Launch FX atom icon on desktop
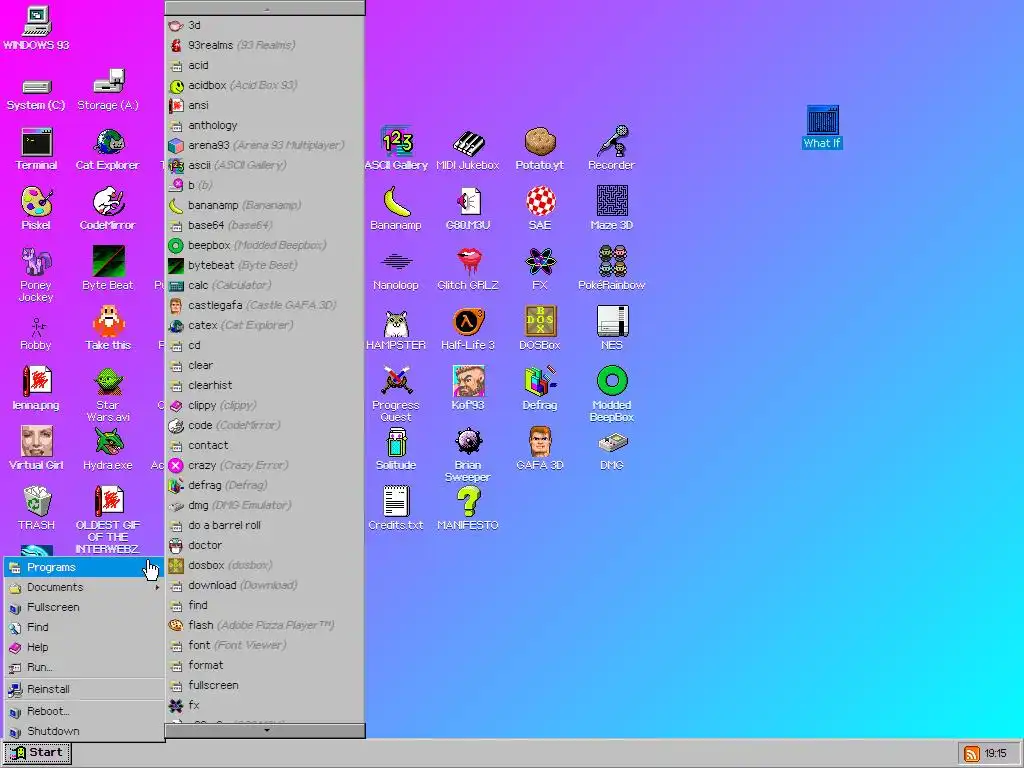The width and height of the screenshot is (1024, 768). 539,269
